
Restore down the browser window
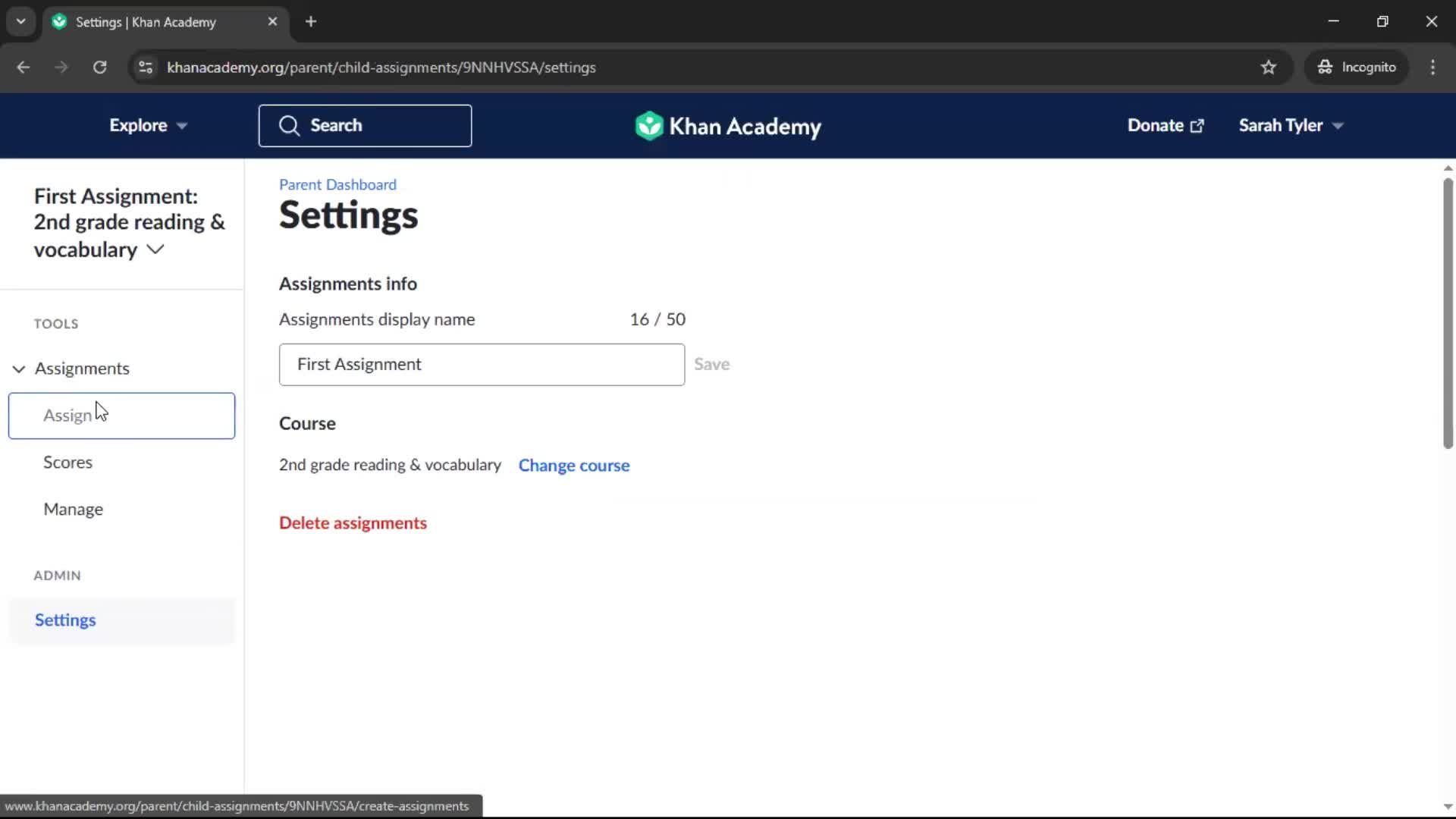click(1382, 21)
